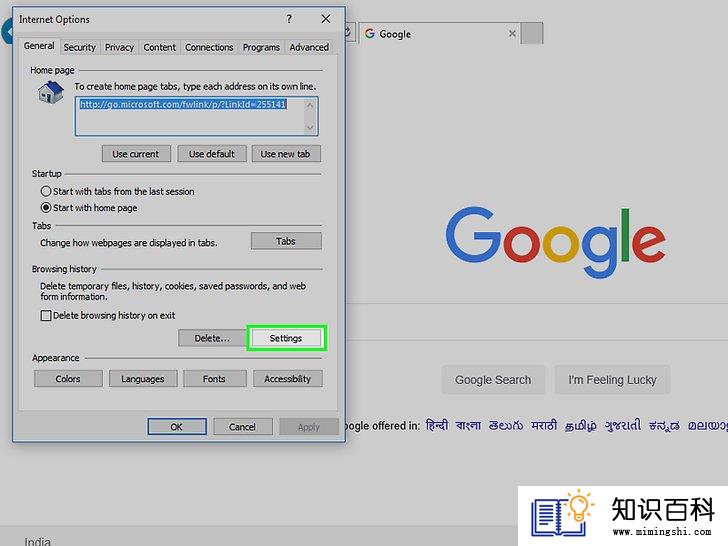Select the Google browser tab
Viewport: 728px width, 546px height.
pos(439,33)
